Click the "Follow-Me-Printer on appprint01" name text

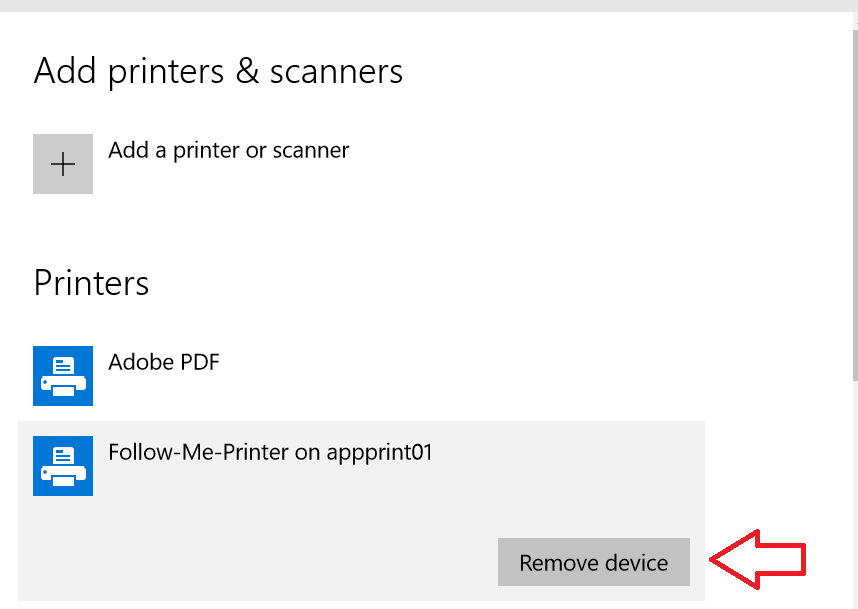click(270, 452)
